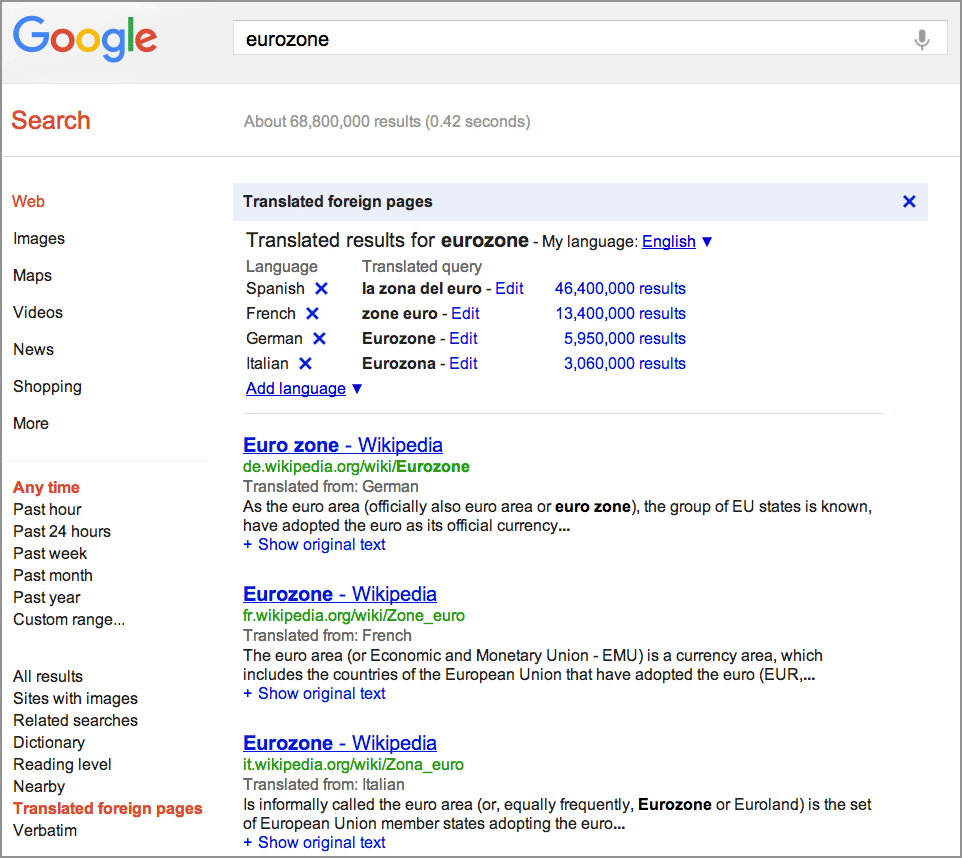Expand More search categories
Screen dimensions: 962x858
click(31, 424)
